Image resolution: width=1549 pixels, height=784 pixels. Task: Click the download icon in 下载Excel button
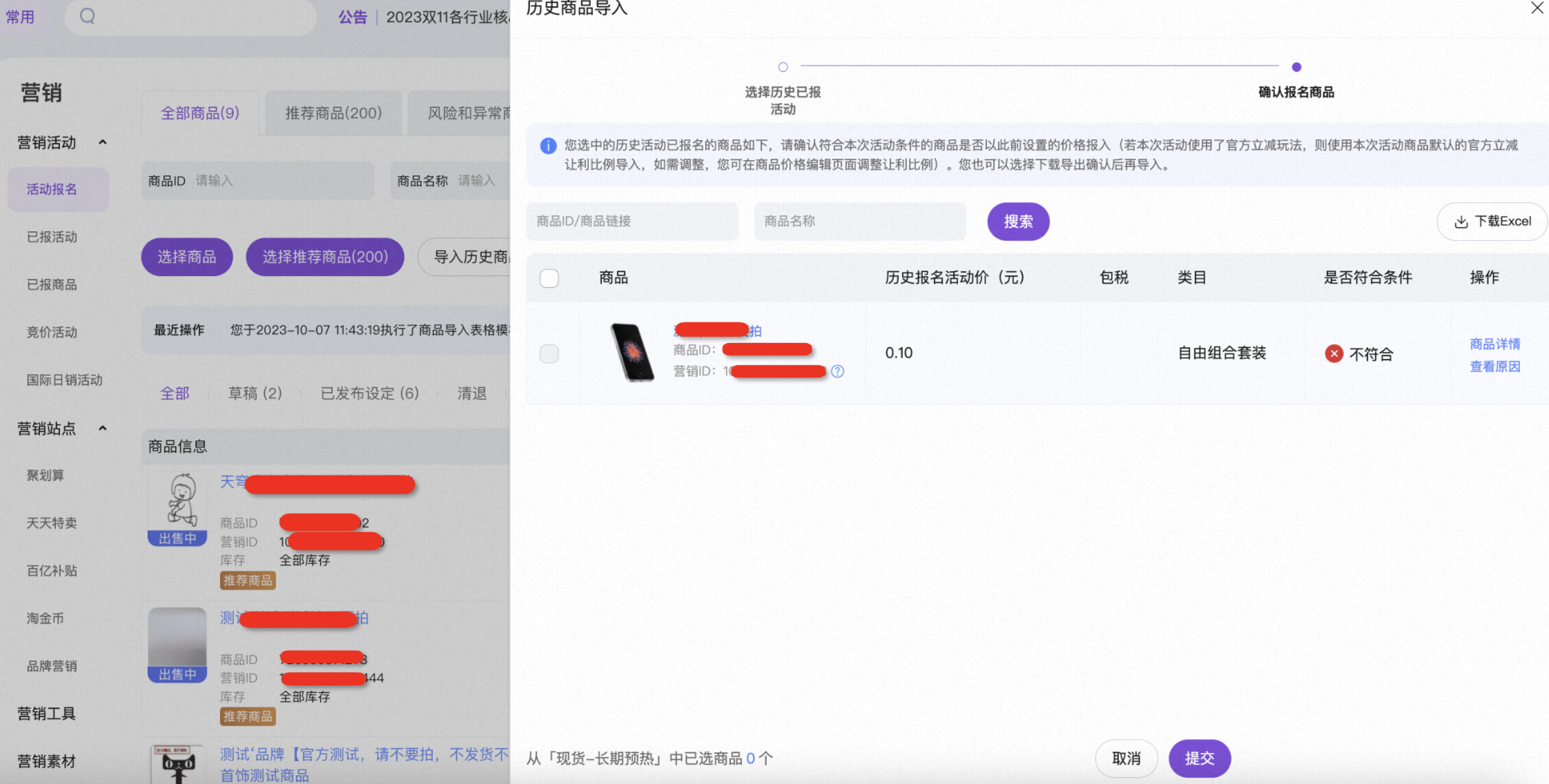(x=1461, y=222)
